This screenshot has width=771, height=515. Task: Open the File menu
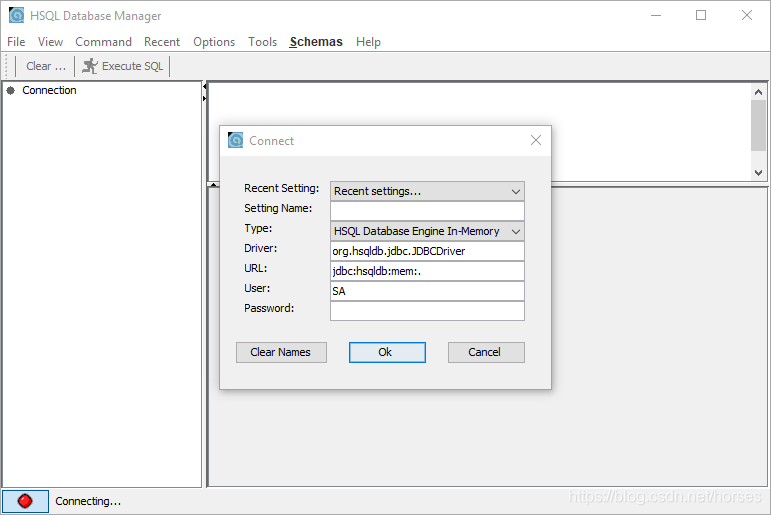[x=16, y=42]
